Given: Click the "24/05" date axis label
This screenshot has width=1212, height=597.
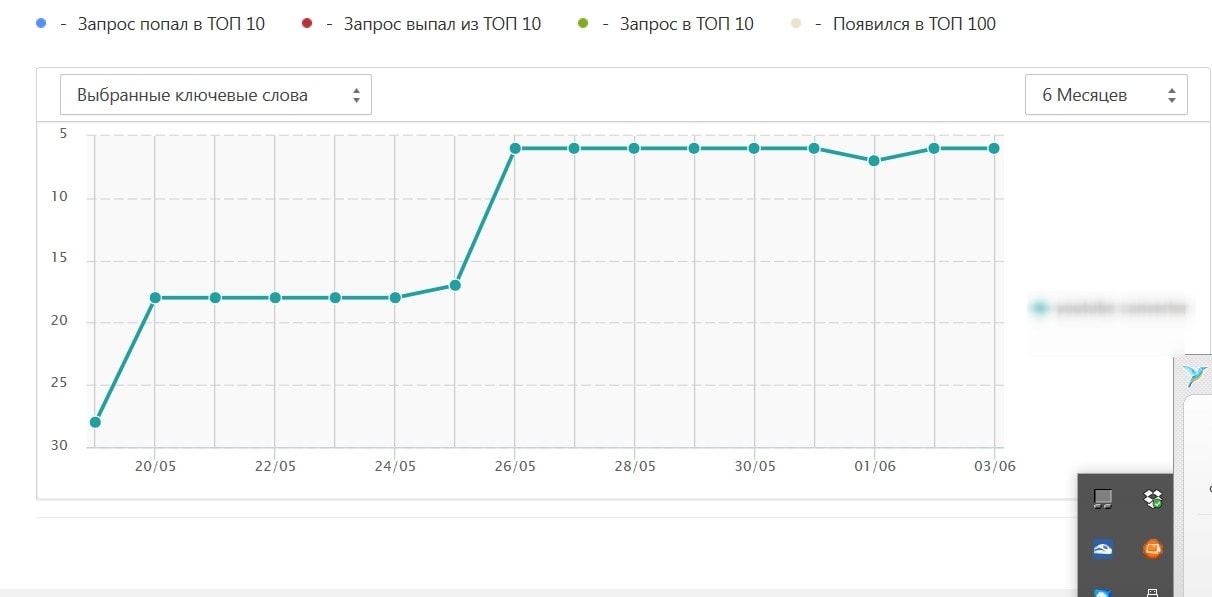Looking at the screenshot, I should pyautogui.click(x=395, y=466).
